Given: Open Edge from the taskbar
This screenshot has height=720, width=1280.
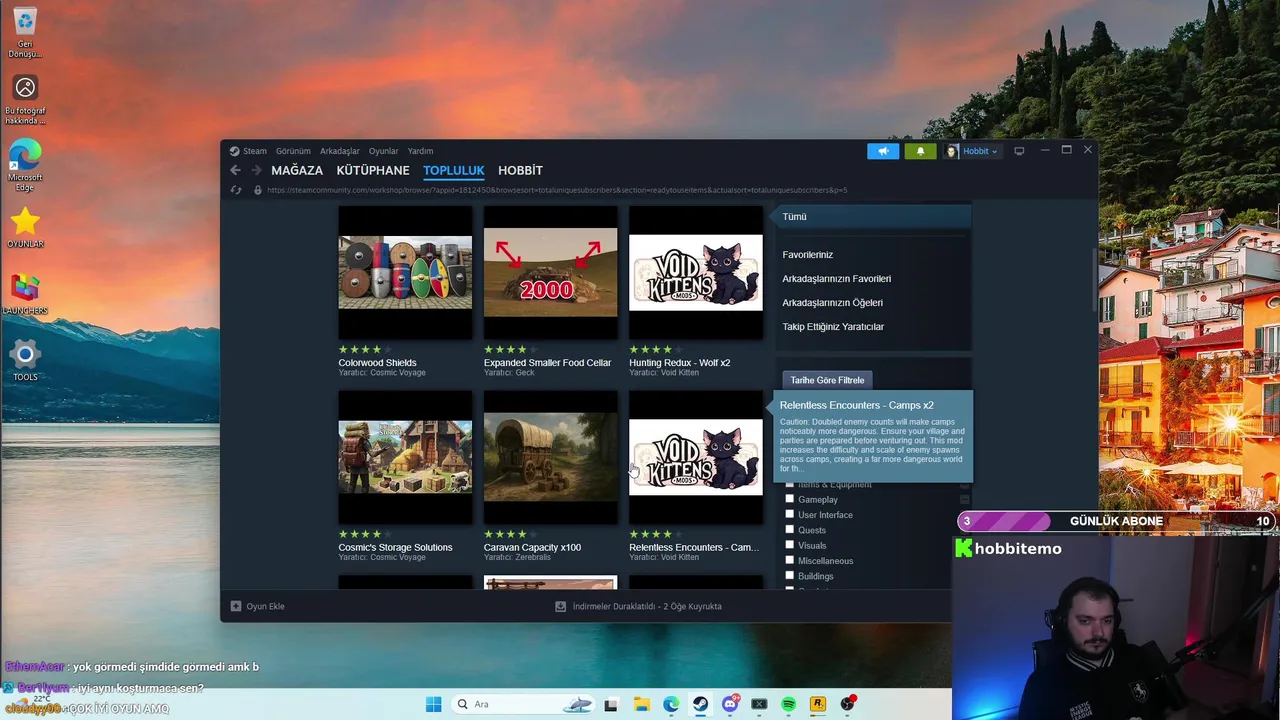Looking at the screenshot, I should [671, 704].
